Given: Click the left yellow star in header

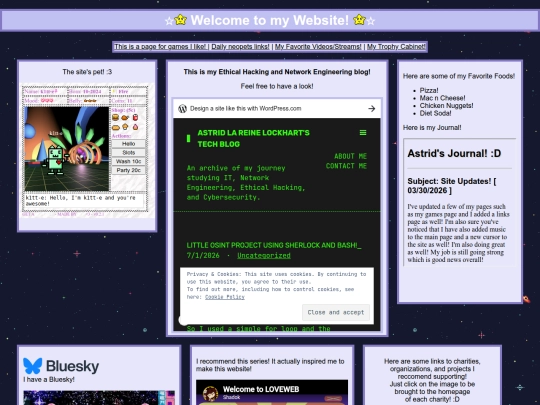Looking at the screenshot, I should 180,20.
